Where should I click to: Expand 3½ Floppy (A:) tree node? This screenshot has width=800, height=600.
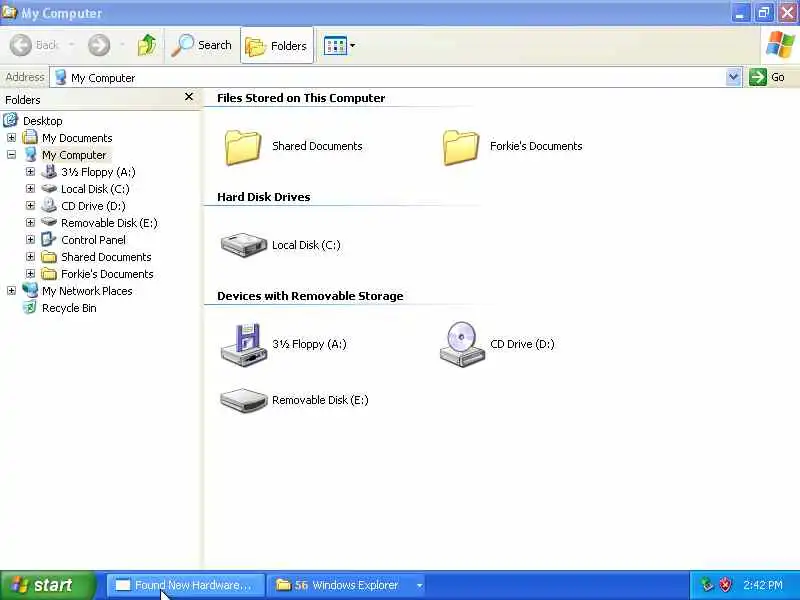pos(30,172)
